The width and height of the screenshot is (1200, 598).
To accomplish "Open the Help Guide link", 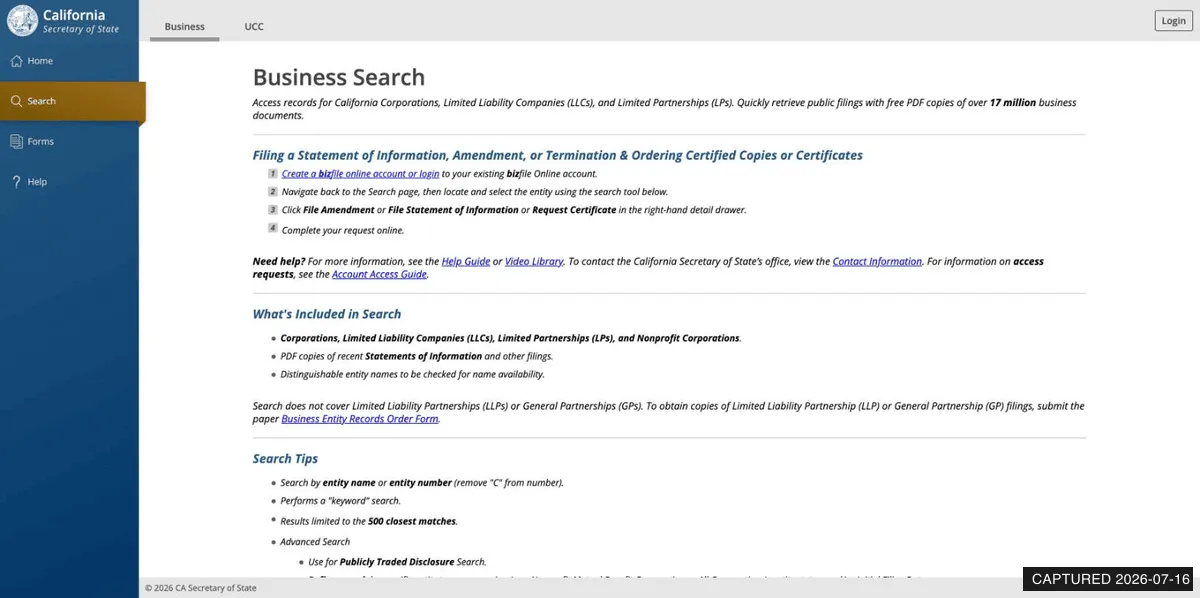I will tap(466, 262).
